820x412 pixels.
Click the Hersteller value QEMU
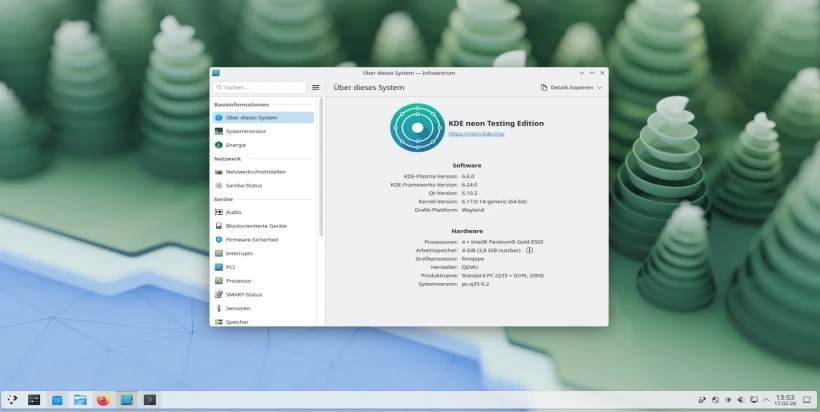click(x=470, y=267)
